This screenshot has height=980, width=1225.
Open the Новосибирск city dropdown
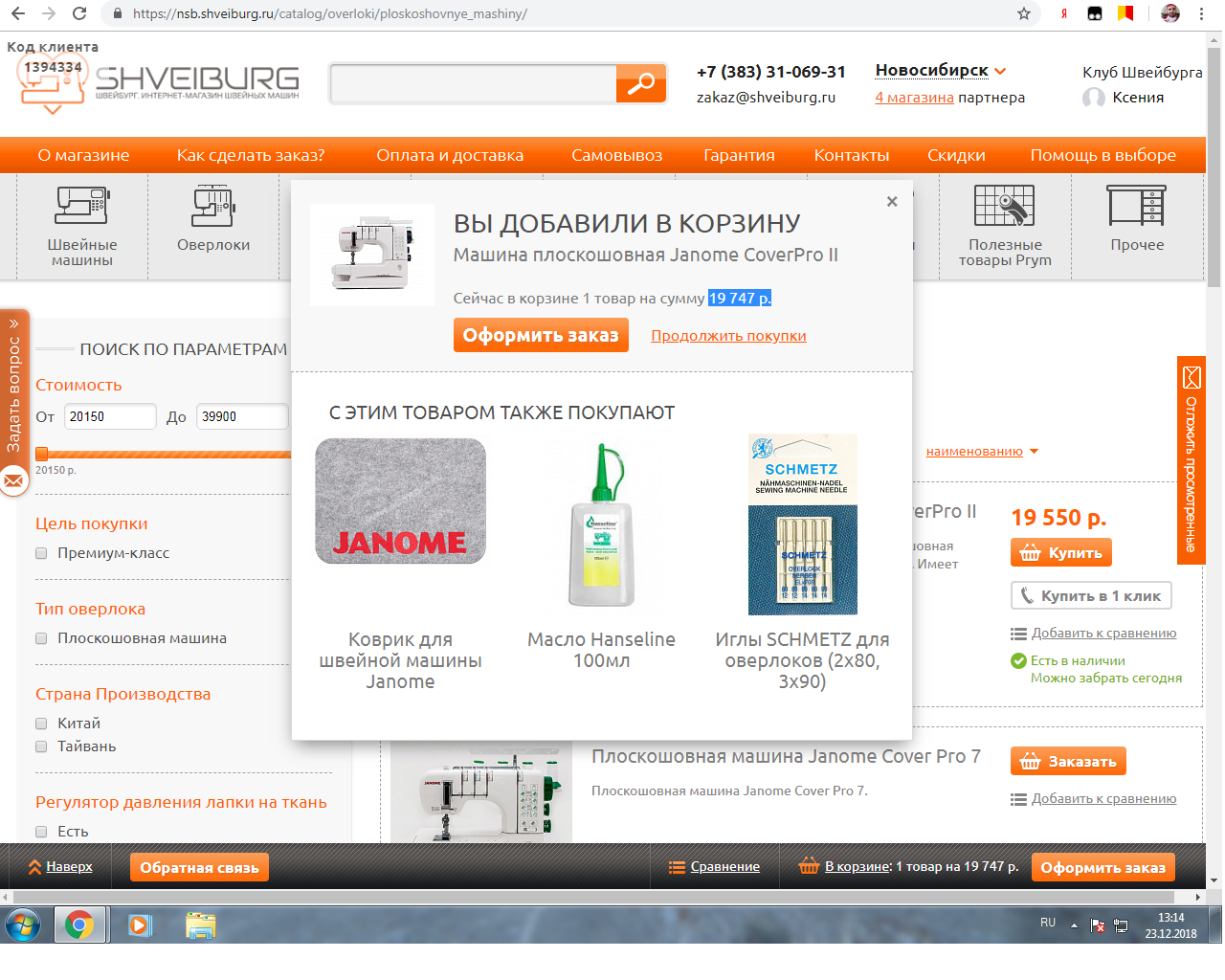click(x=941, y=71)
